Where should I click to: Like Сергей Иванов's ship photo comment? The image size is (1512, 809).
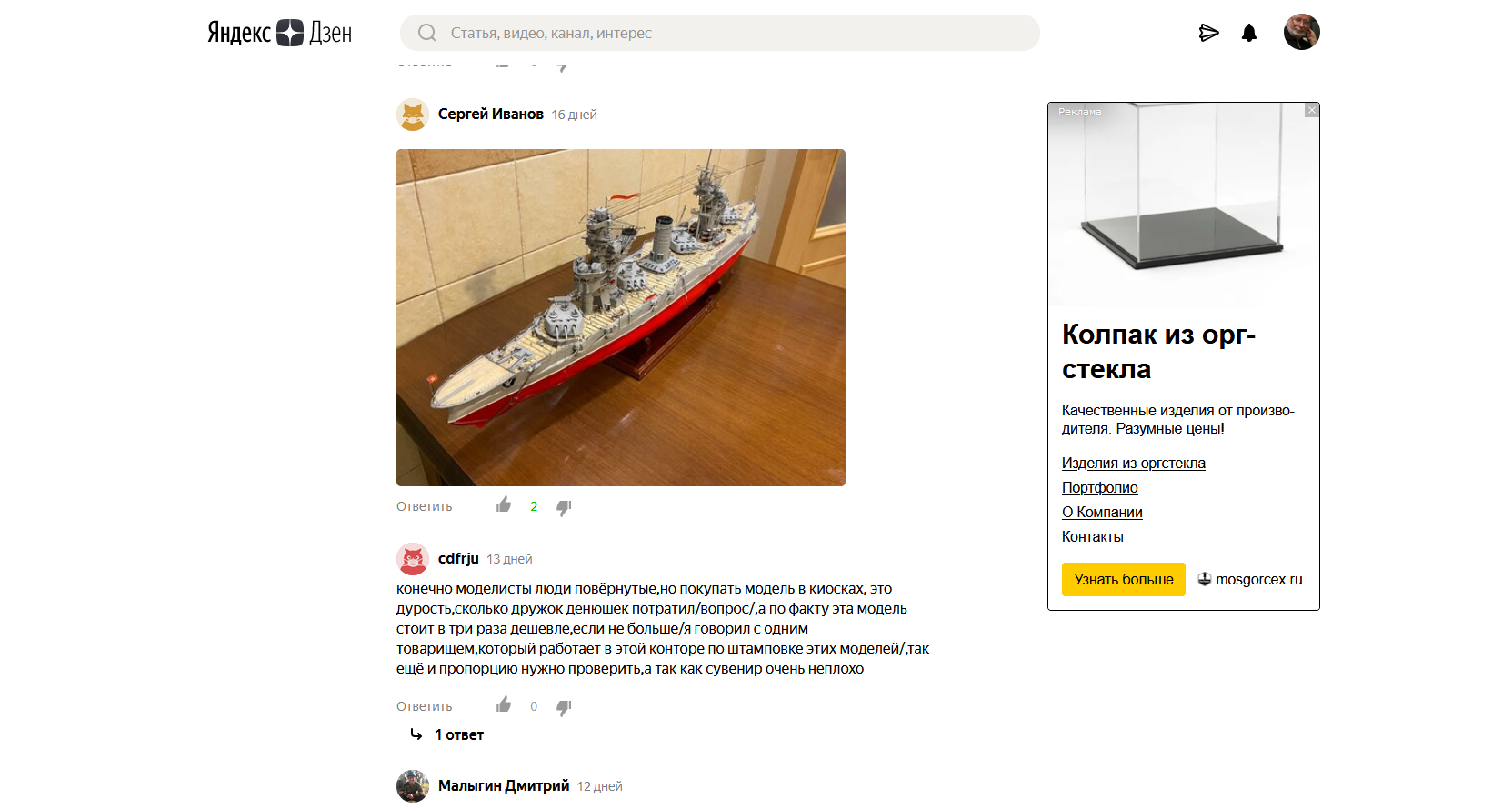pyautogui.click(x=504, y=505)
